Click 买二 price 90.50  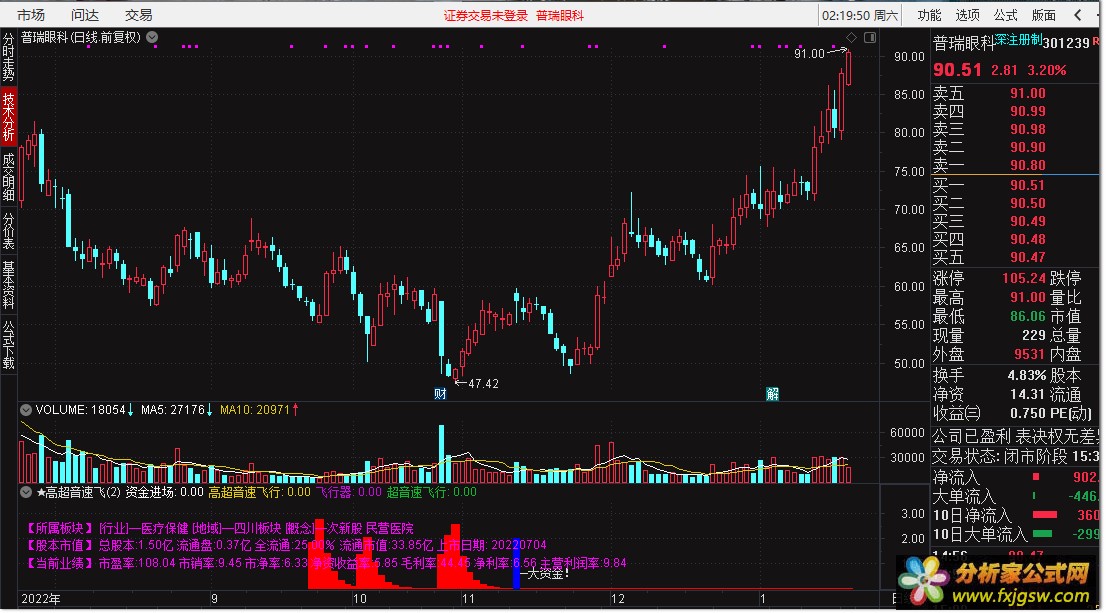tap(1028, 203)
